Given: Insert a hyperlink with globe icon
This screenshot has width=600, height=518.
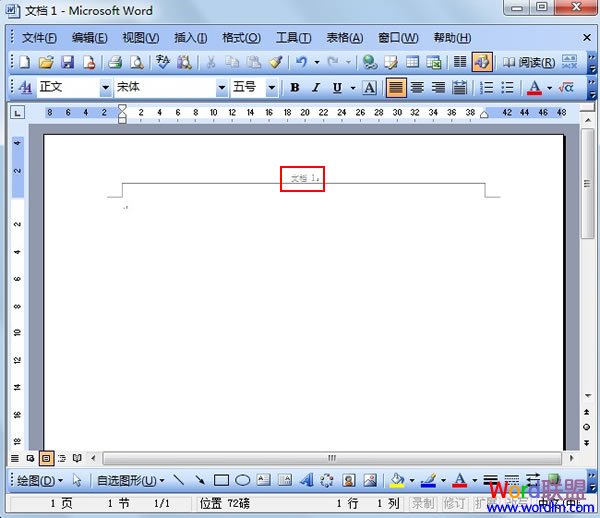Looking at the screenshot, I should pyautogui.click(x=370, y=62).
